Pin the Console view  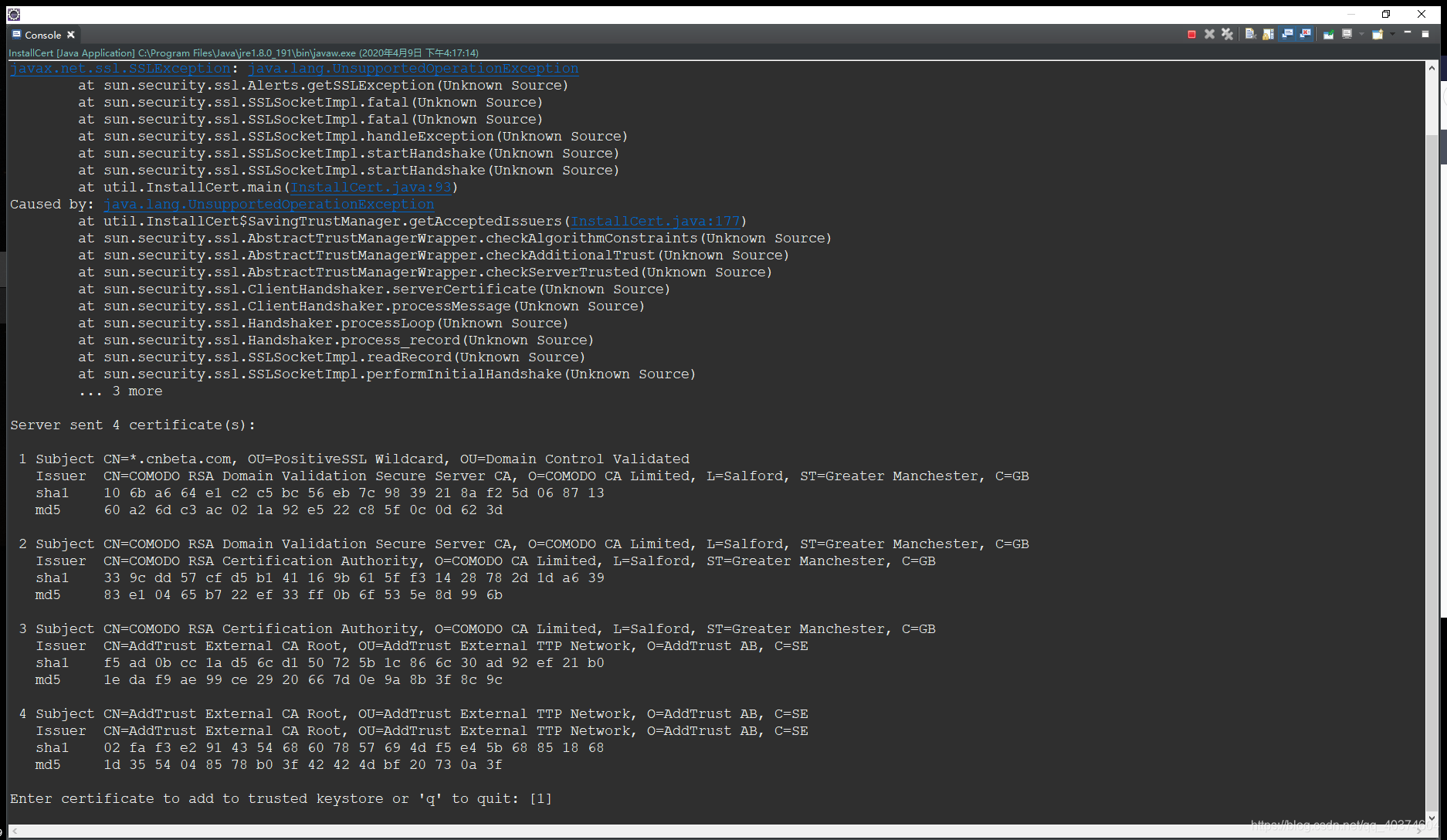[x=1329, y=34]
